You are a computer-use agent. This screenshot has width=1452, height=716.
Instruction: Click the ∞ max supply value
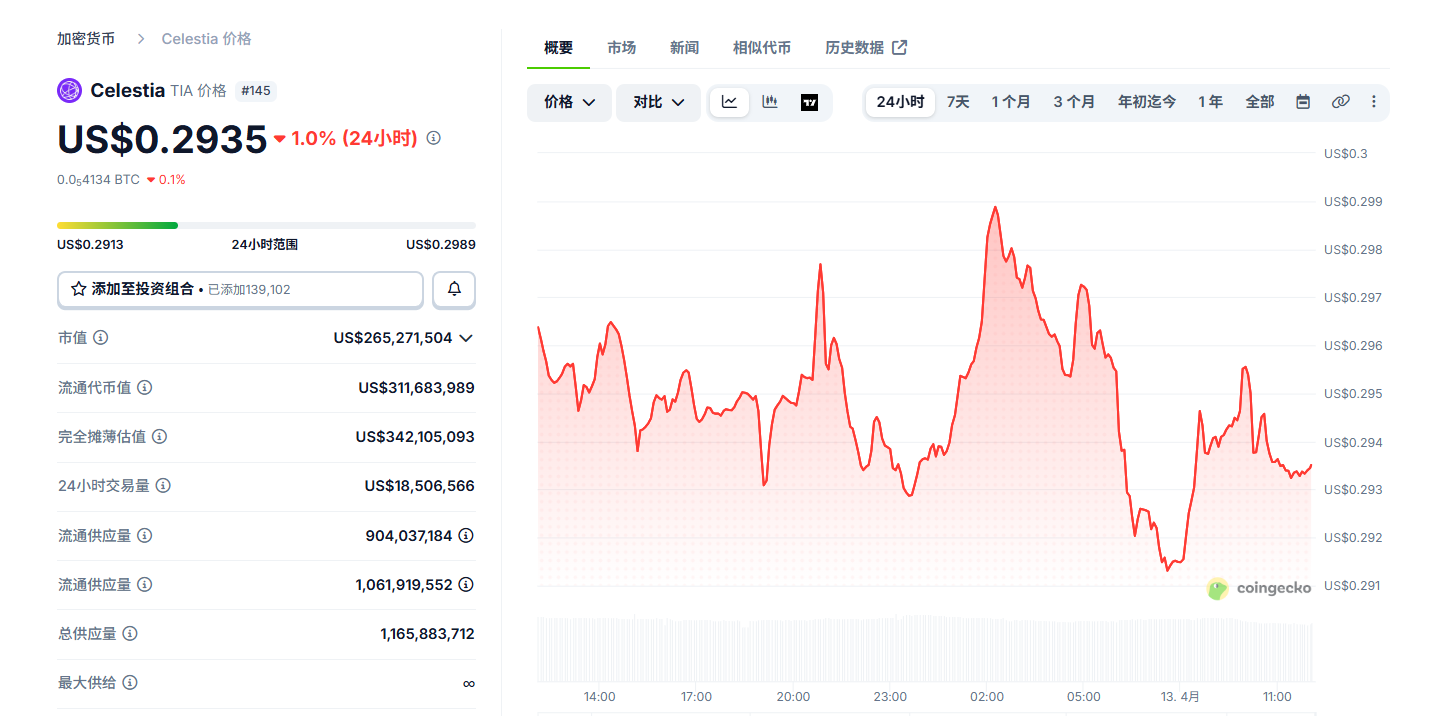pyautogui.click(x=468, y=683)
